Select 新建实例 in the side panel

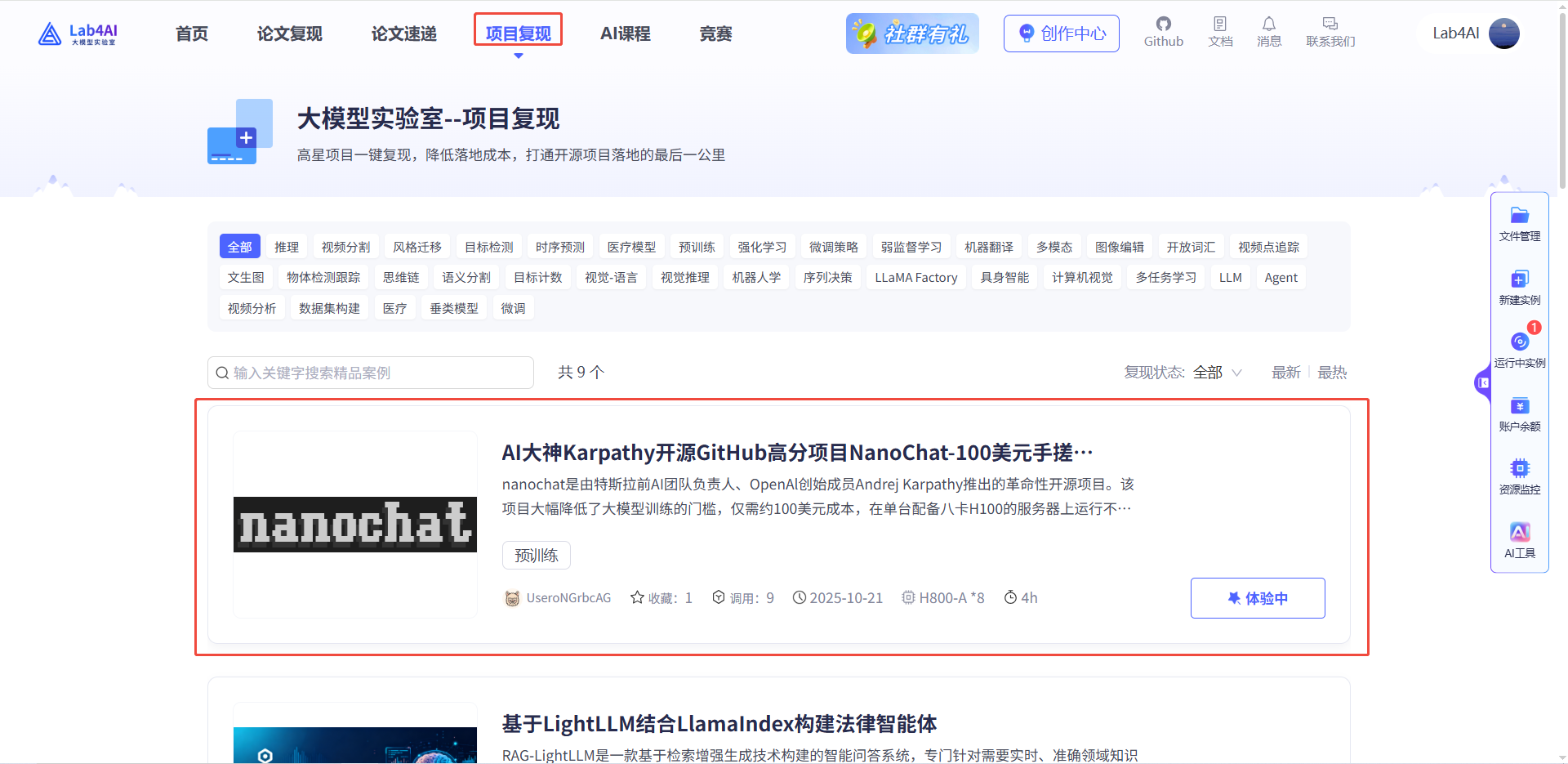tap(1520, 288)
